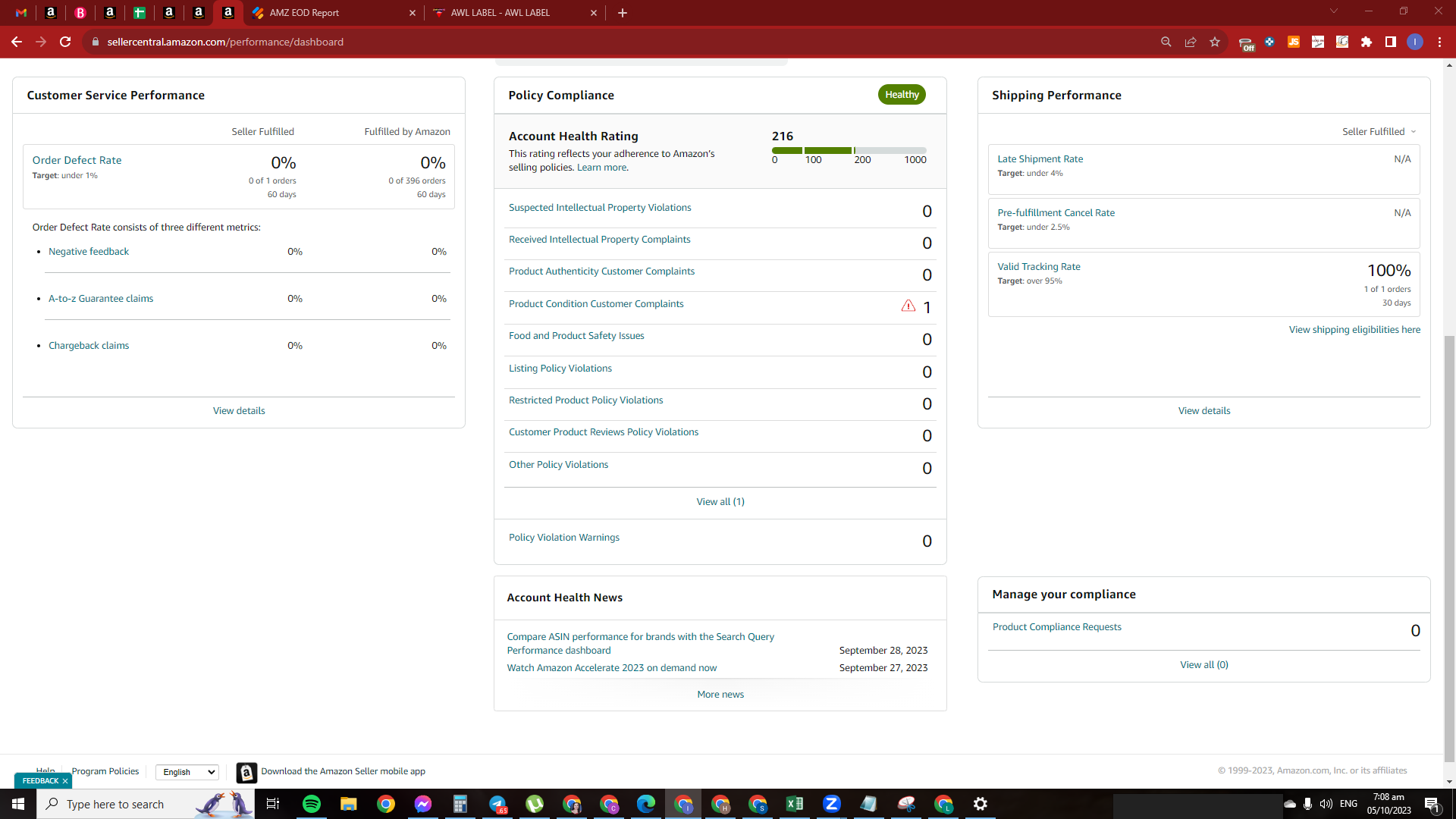The height and width of the screenshot is (819, 1456).
Task: Open the notification center icon
Action: (1432, 805)
